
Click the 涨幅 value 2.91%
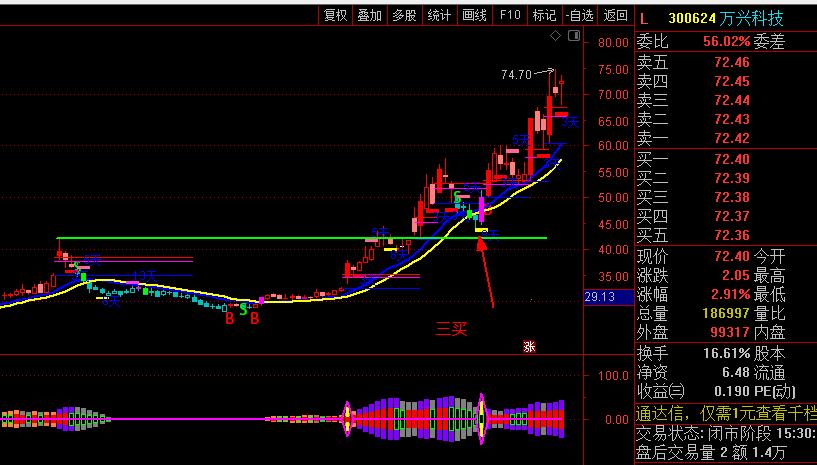731,295
